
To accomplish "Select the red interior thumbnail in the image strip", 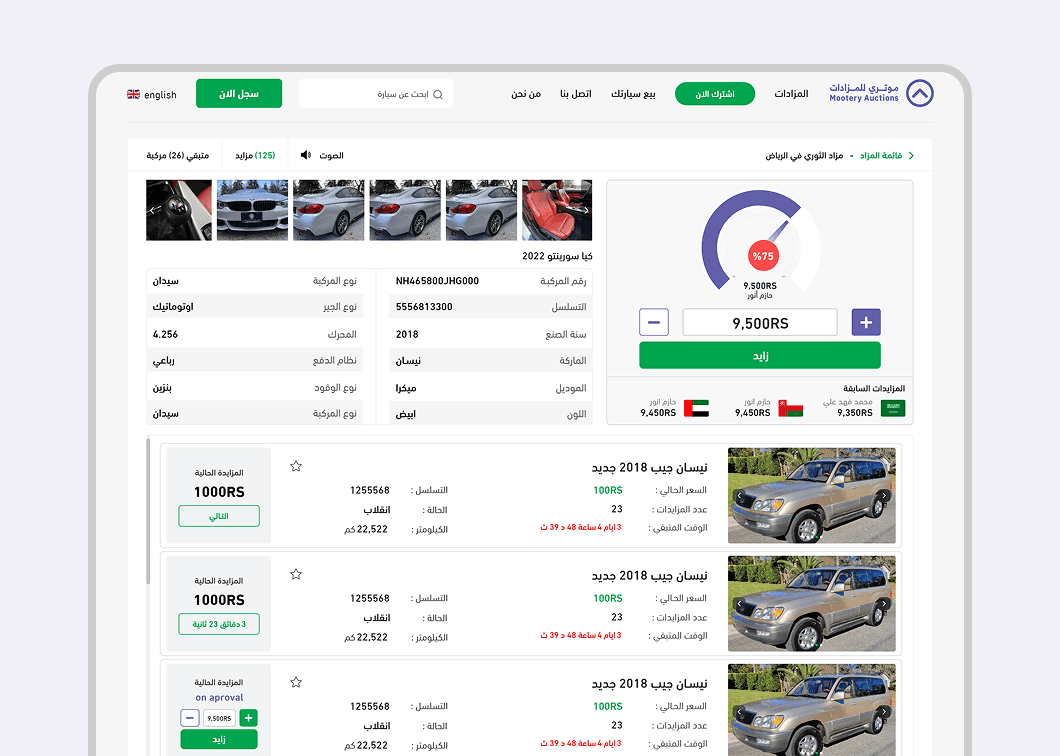I will coord(557,210).
